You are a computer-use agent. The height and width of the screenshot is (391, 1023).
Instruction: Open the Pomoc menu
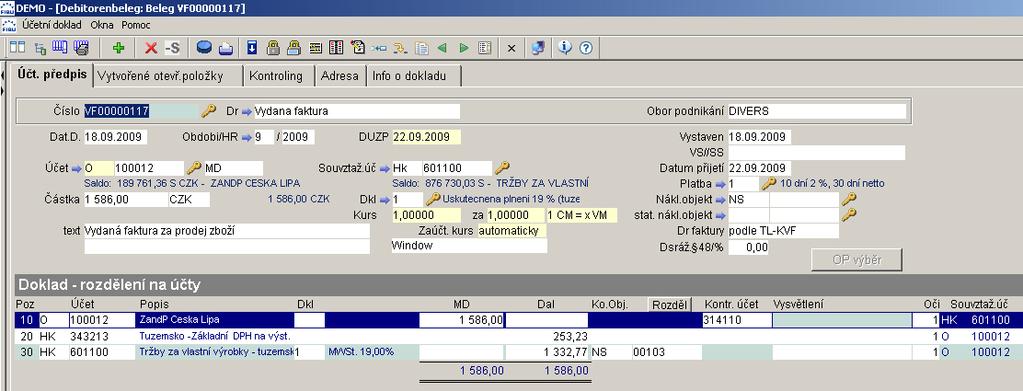click(136, 25)
